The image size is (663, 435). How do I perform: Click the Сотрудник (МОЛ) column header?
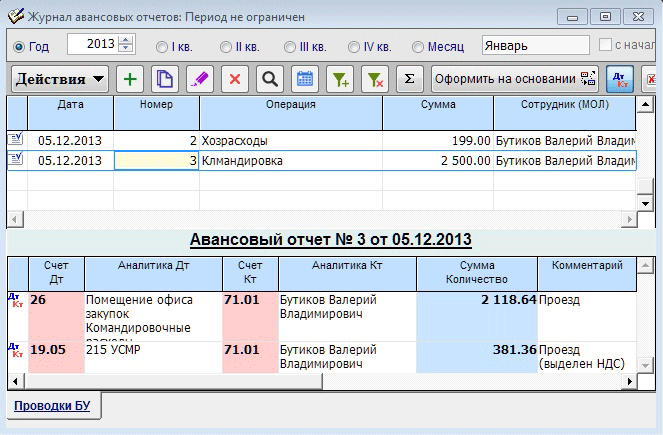coord(564,112)
